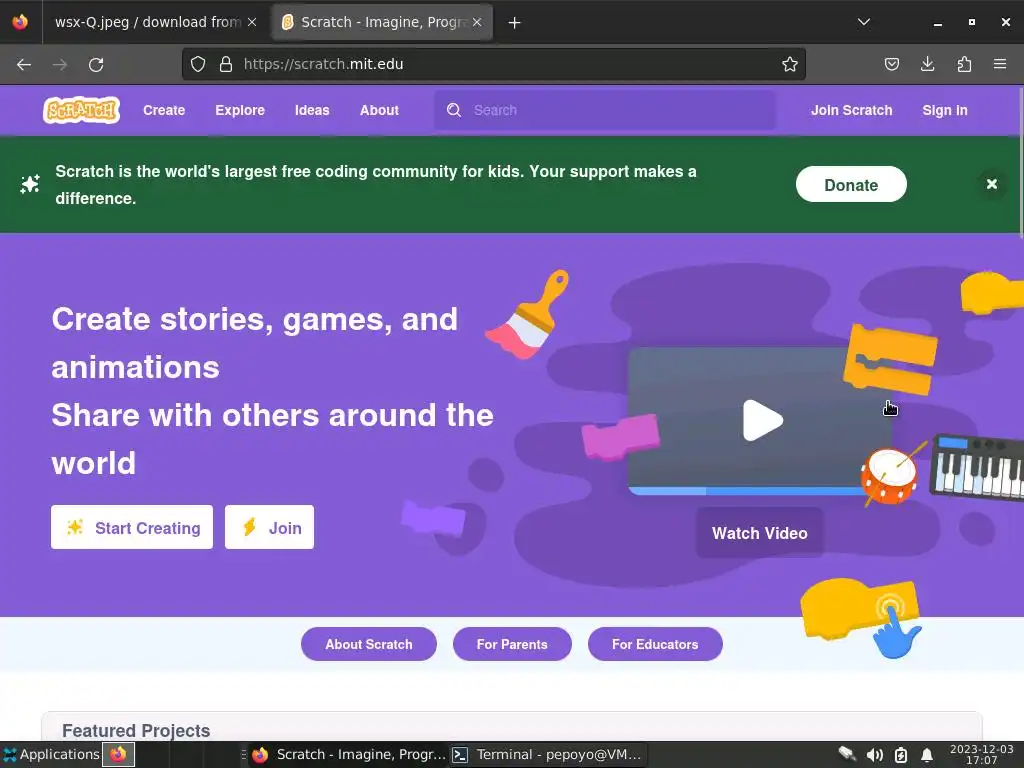1024x768 pixels.
Task: Open the About Scratch link
Action: [x=368, y=644]
